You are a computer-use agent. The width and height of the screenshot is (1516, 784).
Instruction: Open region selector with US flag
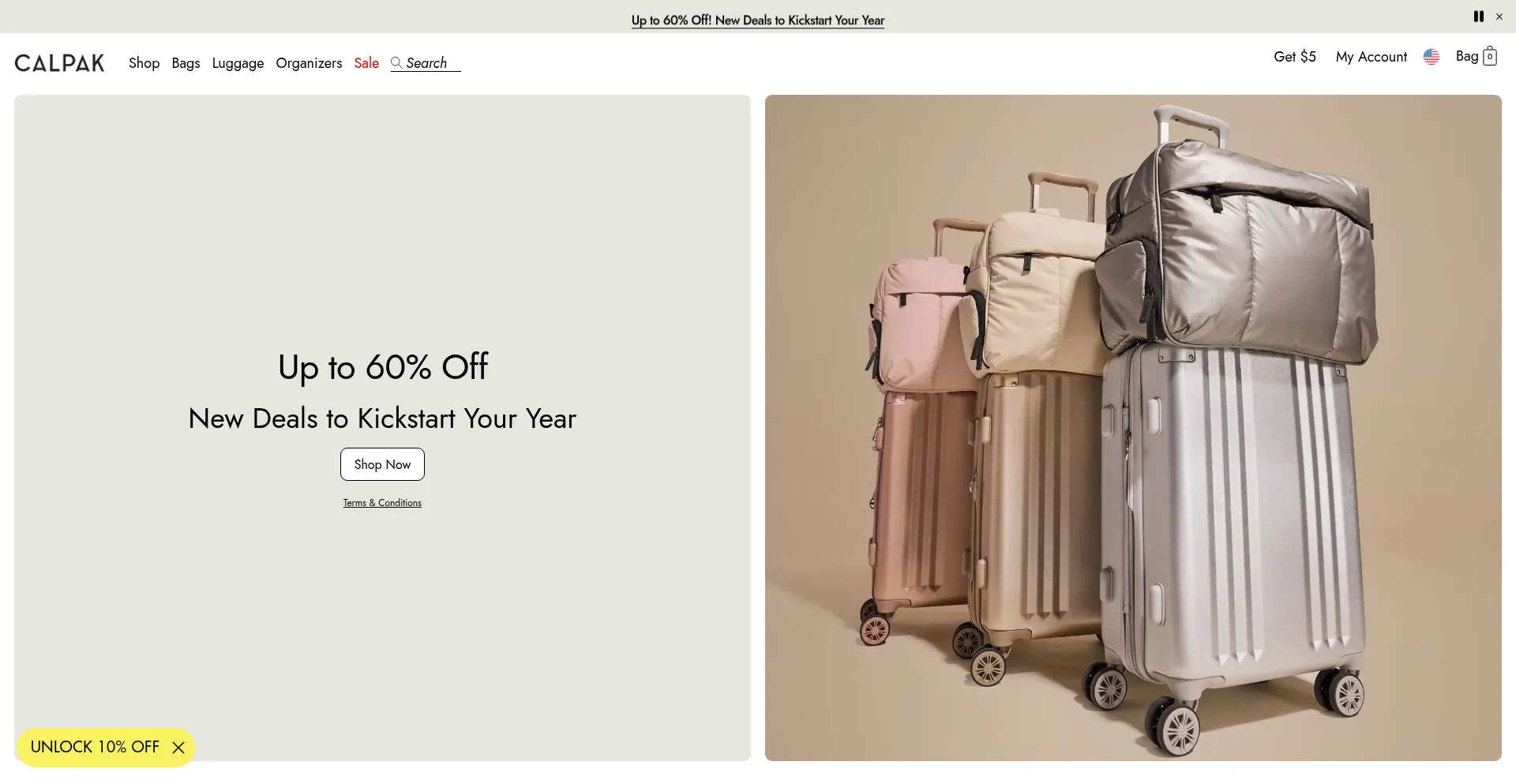coord(1431,57)
